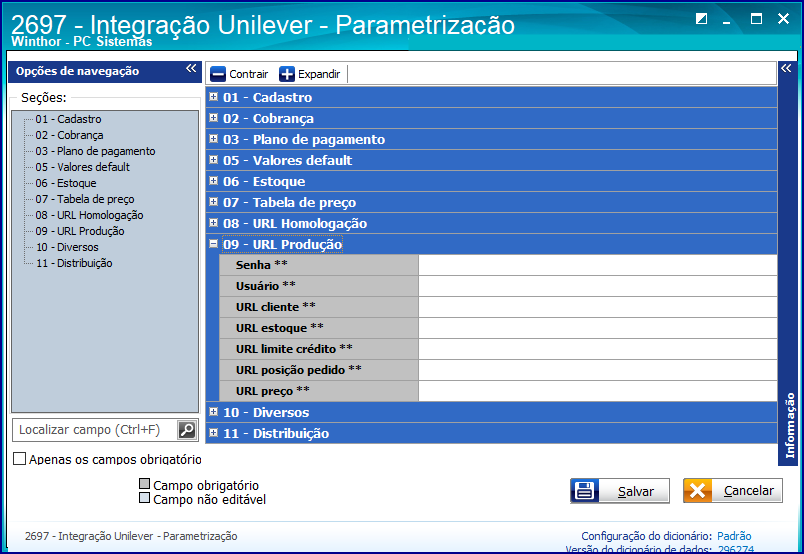Screen dimensions: 804x554
Task: Select 09 - URL Produção tree item
Action: pyautogui.click(x=80, y=231)
